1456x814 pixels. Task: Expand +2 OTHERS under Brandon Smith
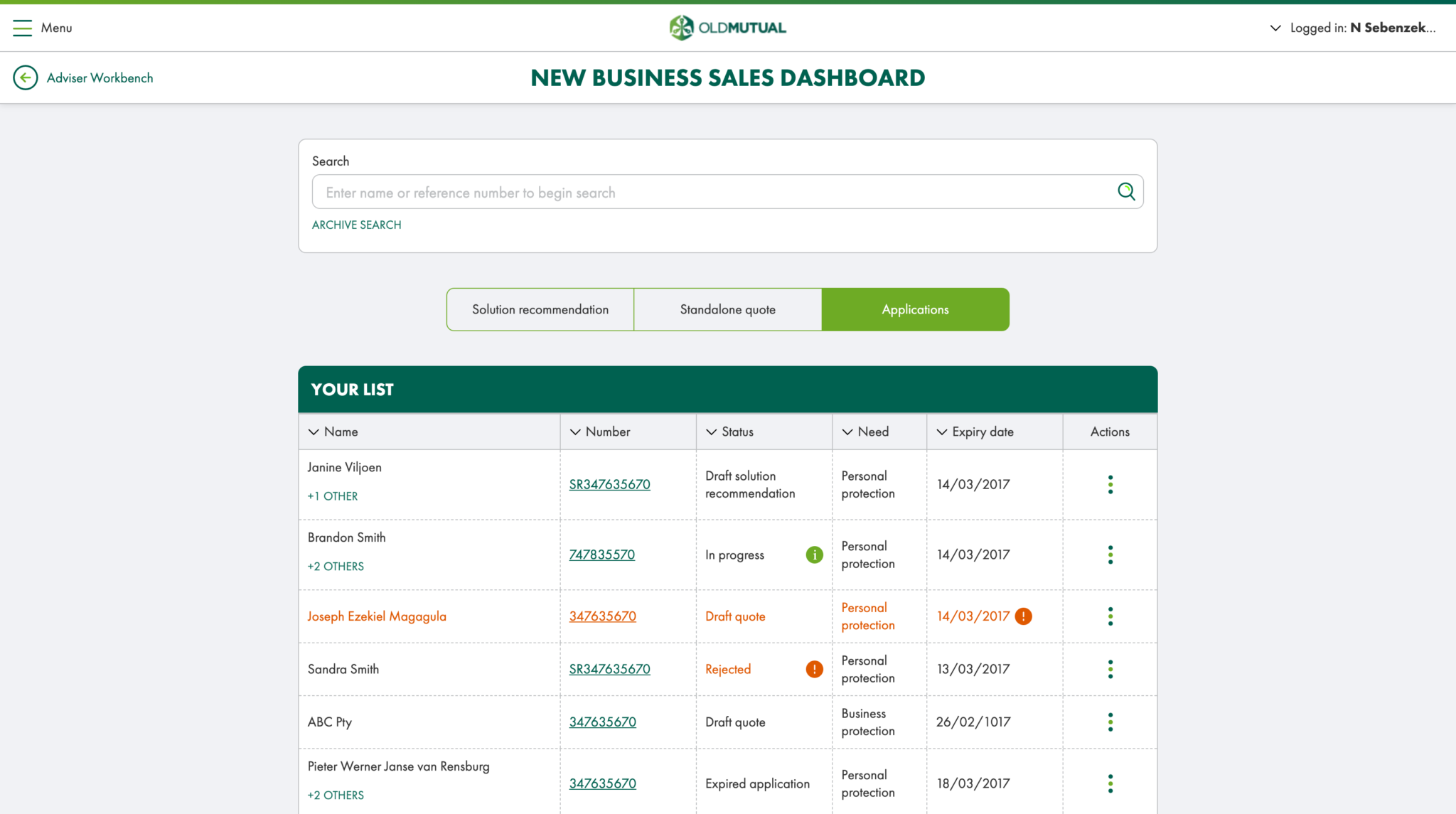coord(336,567)
